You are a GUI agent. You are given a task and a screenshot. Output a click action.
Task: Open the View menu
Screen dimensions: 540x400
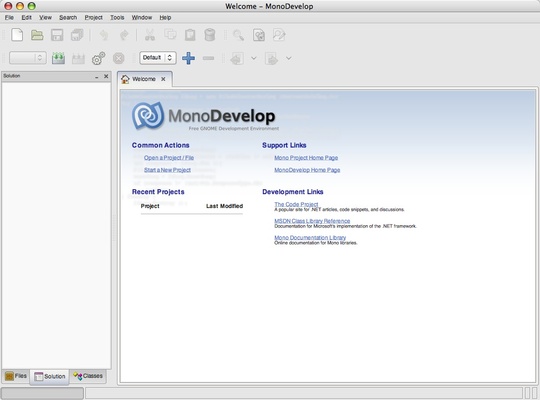[x=45, y=17]
